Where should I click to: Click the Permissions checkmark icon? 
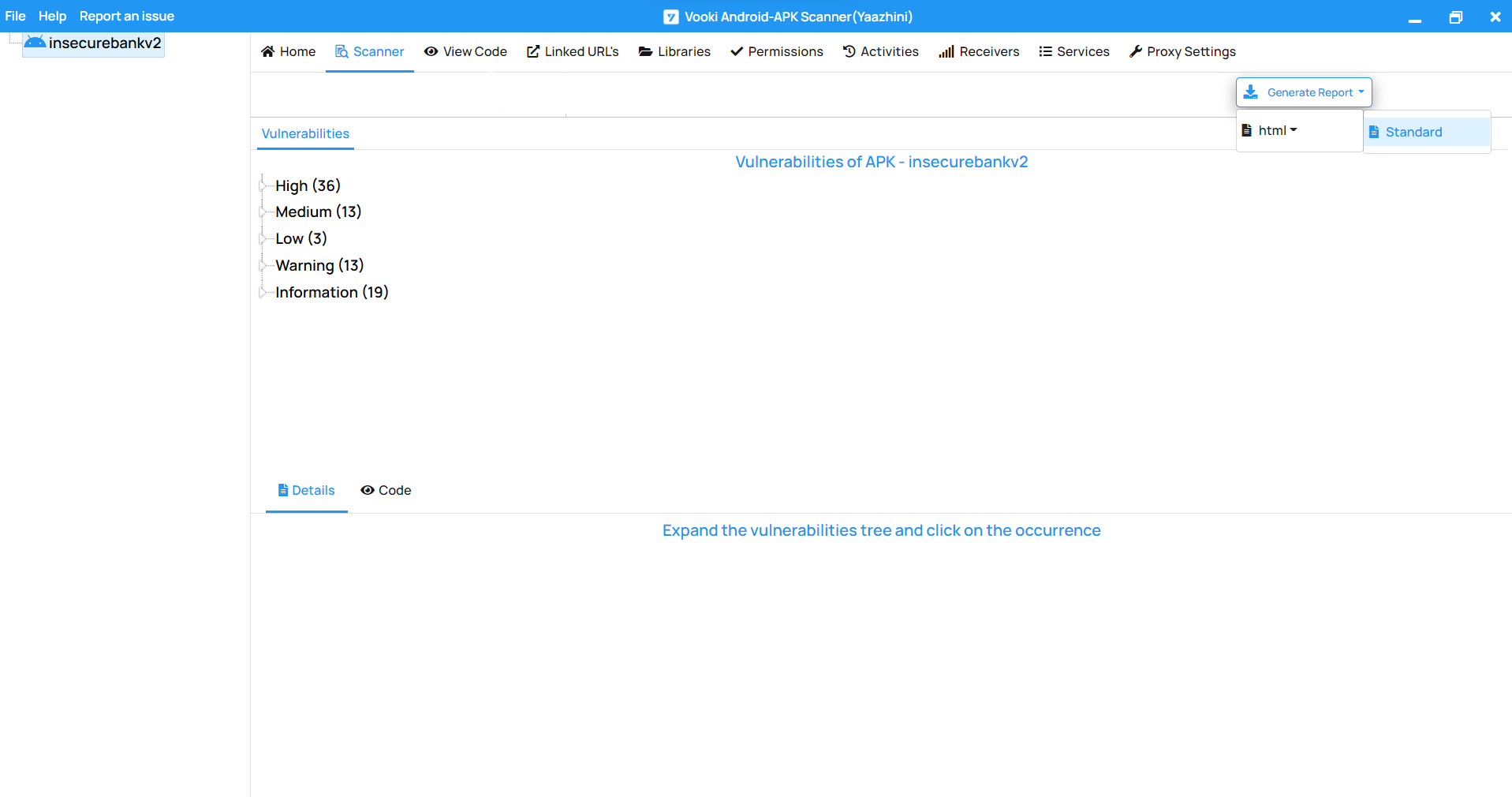737,51
